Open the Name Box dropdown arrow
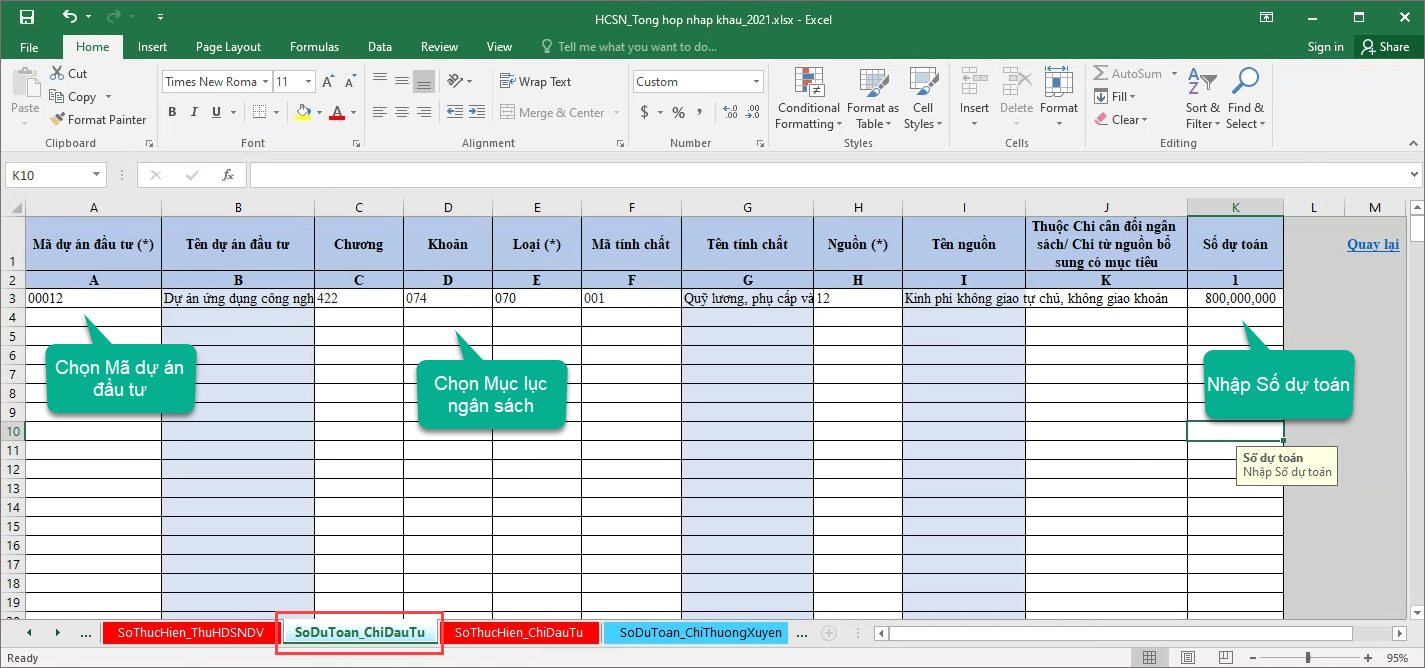This screenshot has width=1425, height=668. coord(97,175)
